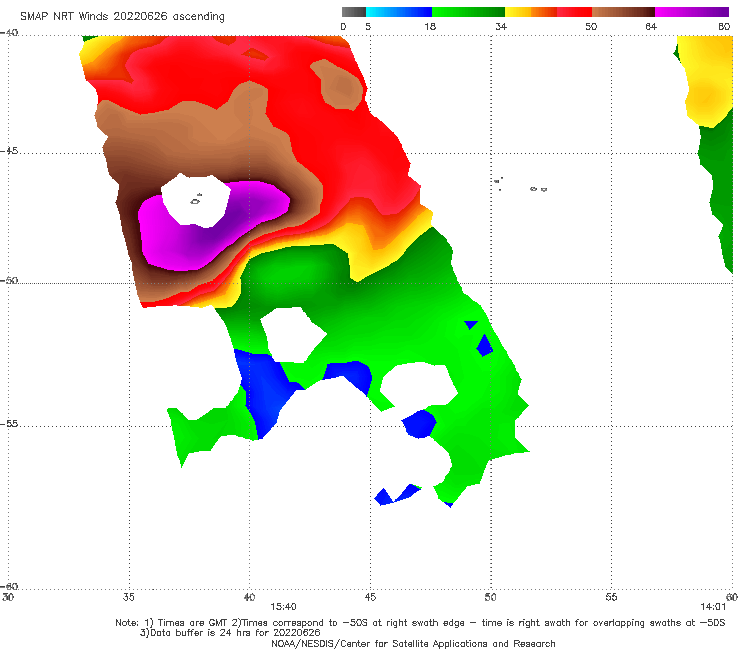The width and height of the screenshot is (740, 650).
Task: Pick the red segment of the color bar
Action: [x=574, y=12]
